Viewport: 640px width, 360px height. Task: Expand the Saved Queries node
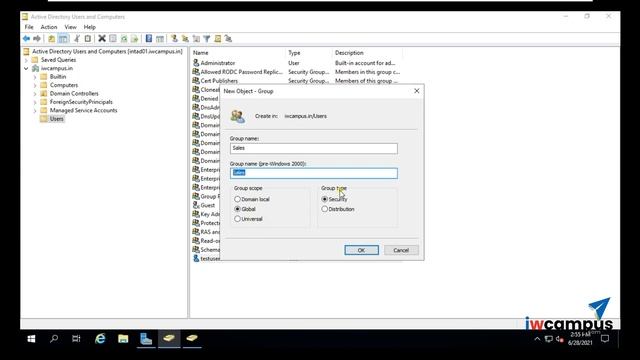coord(27,60)
